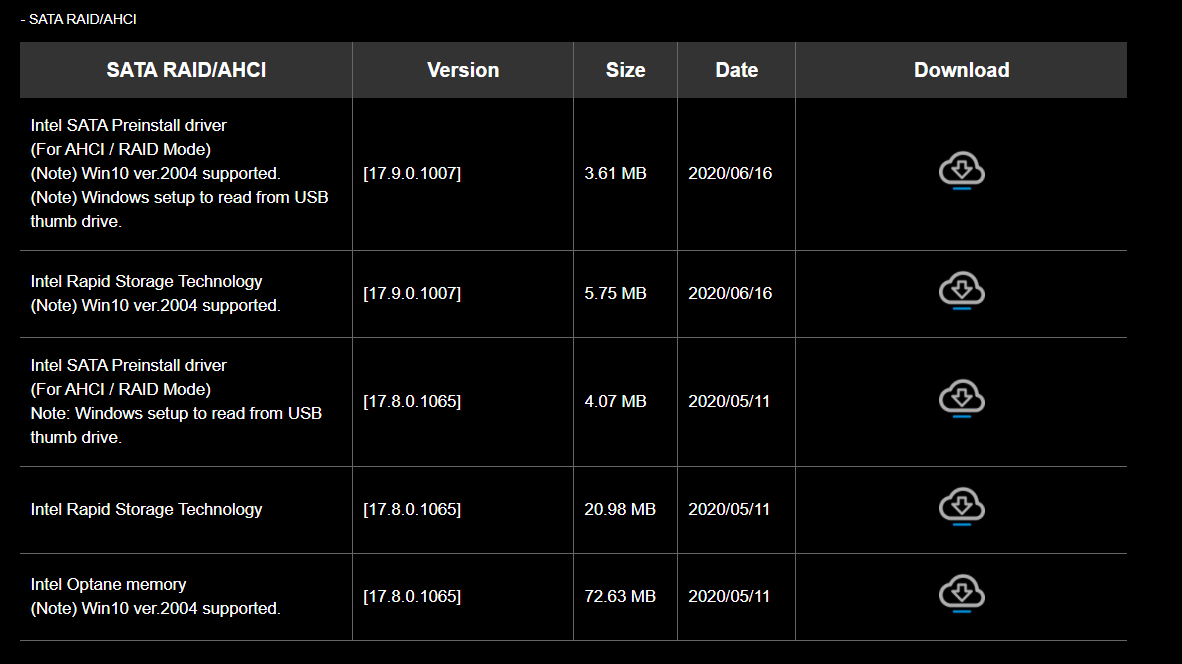The height and width of the screenshot is (664, 1182).
Task: Download Intel Rapid Storage Technology version 17.9.0.1007
Action: (x=961, y=290)
